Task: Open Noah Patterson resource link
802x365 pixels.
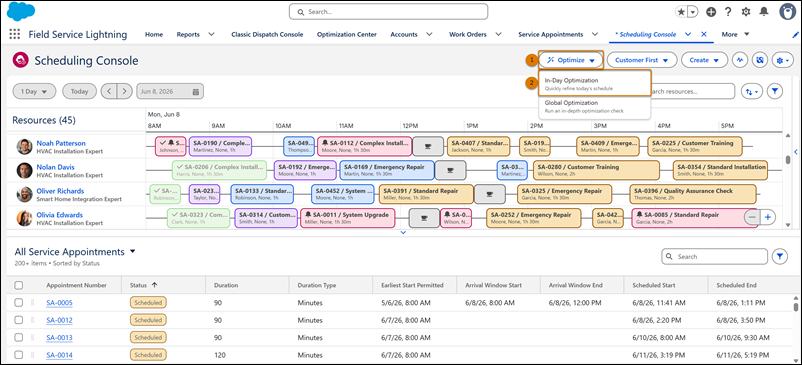Action: tap(61, 143)
